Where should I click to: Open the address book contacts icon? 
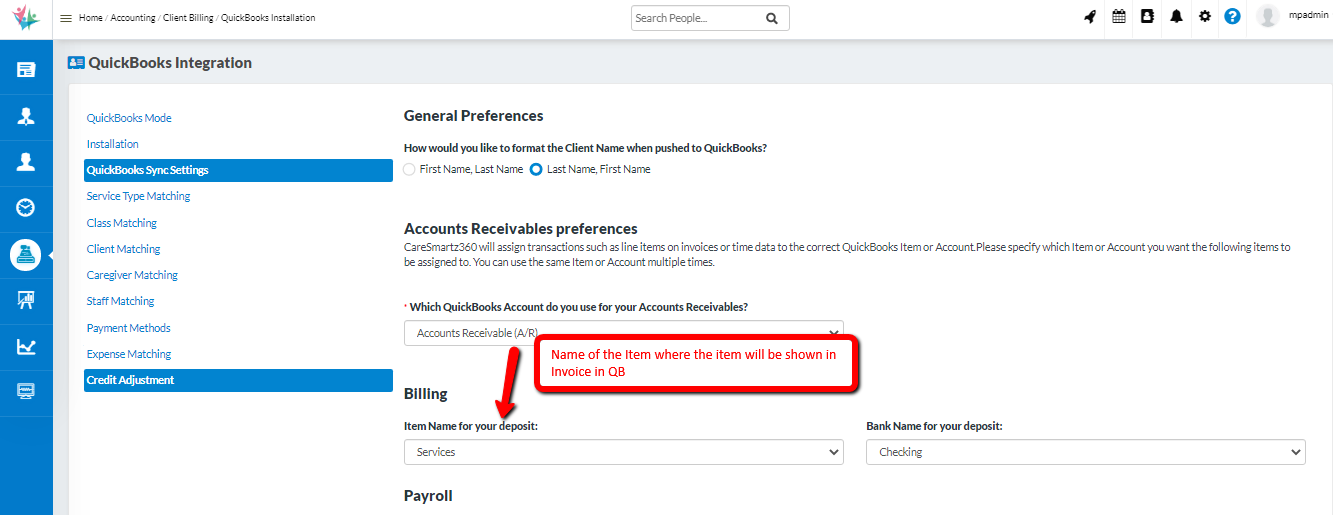[1148, 17]
